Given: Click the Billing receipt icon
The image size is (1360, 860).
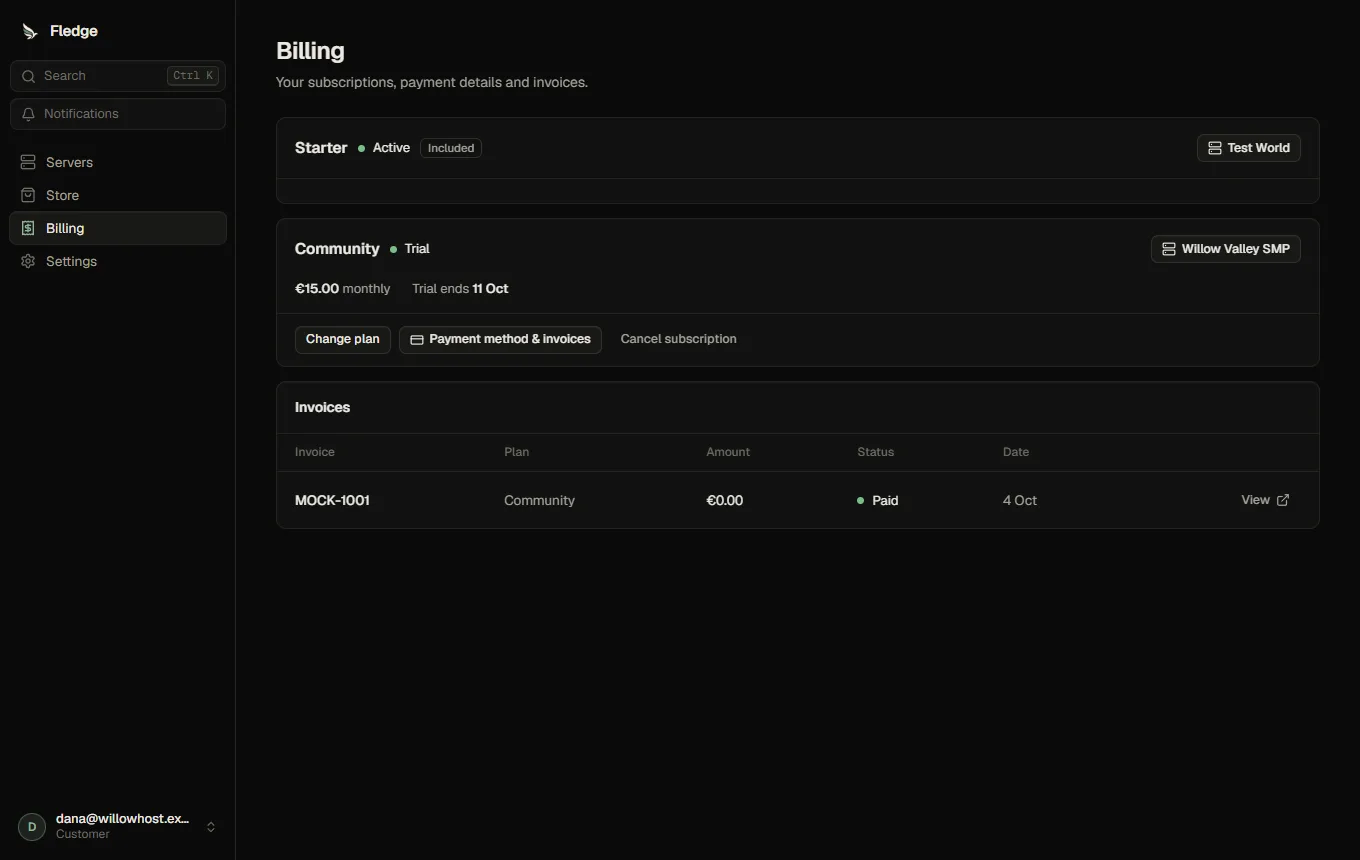Looking at the screenshot, I should 28,228.
